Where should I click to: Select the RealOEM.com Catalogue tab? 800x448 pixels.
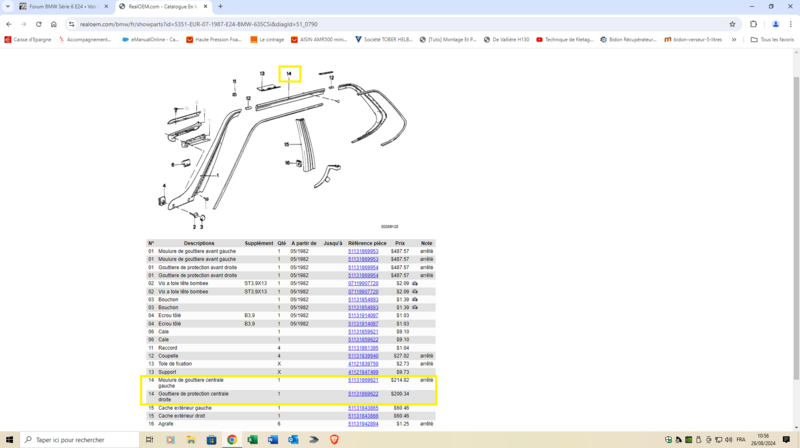point(160,6)
